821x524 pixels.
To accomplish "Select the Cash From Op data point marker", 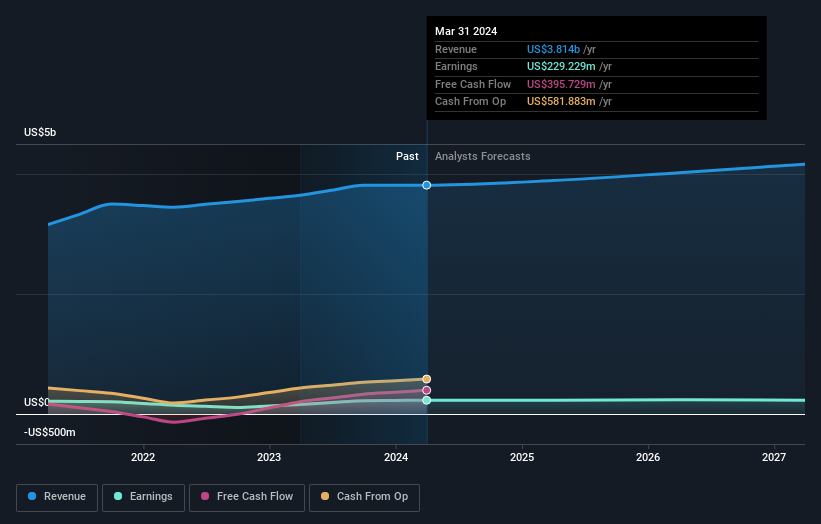I will tap(427, 379).
